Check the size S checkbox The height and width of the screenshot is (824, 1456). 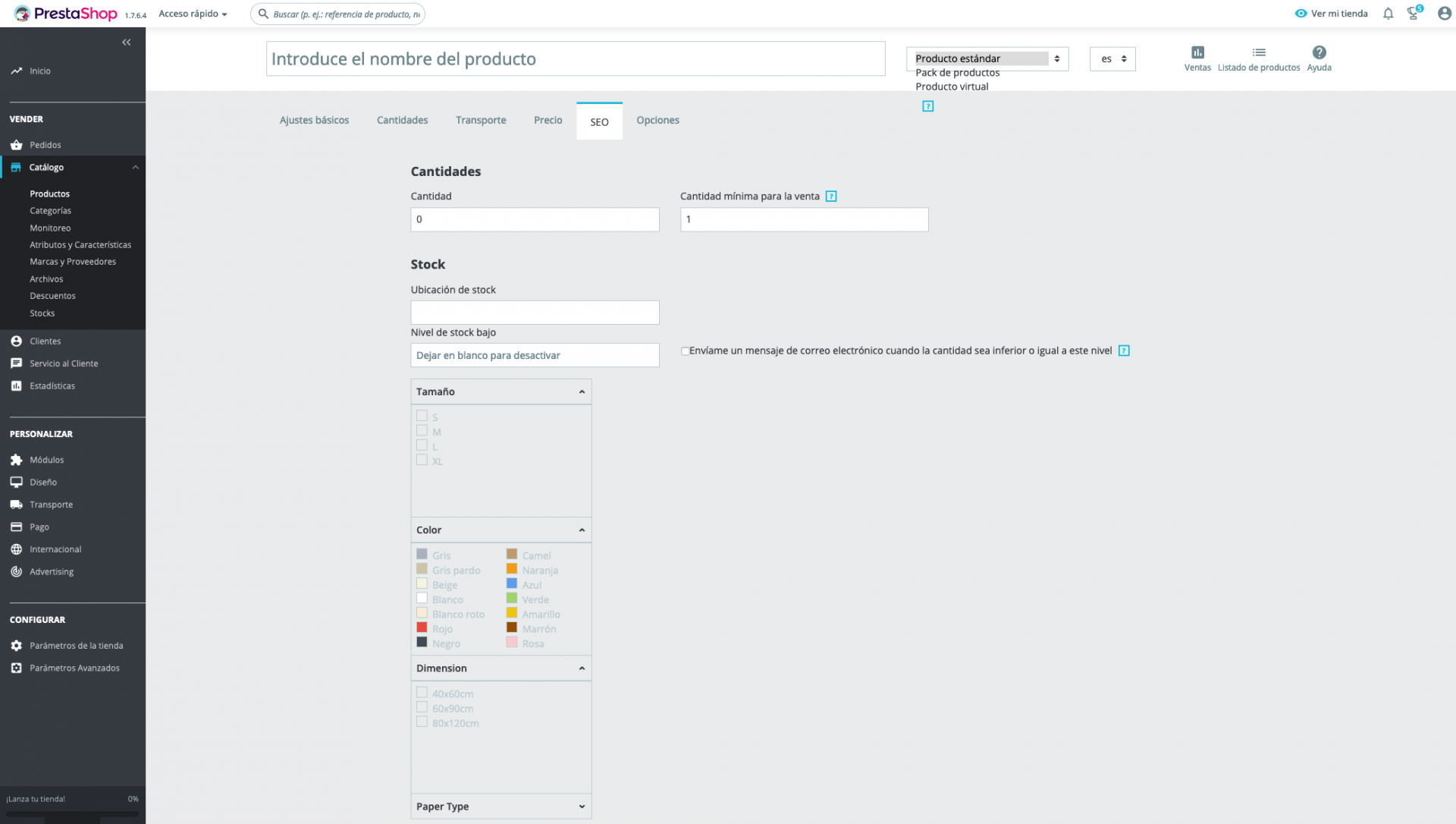(x=422, y=416)
